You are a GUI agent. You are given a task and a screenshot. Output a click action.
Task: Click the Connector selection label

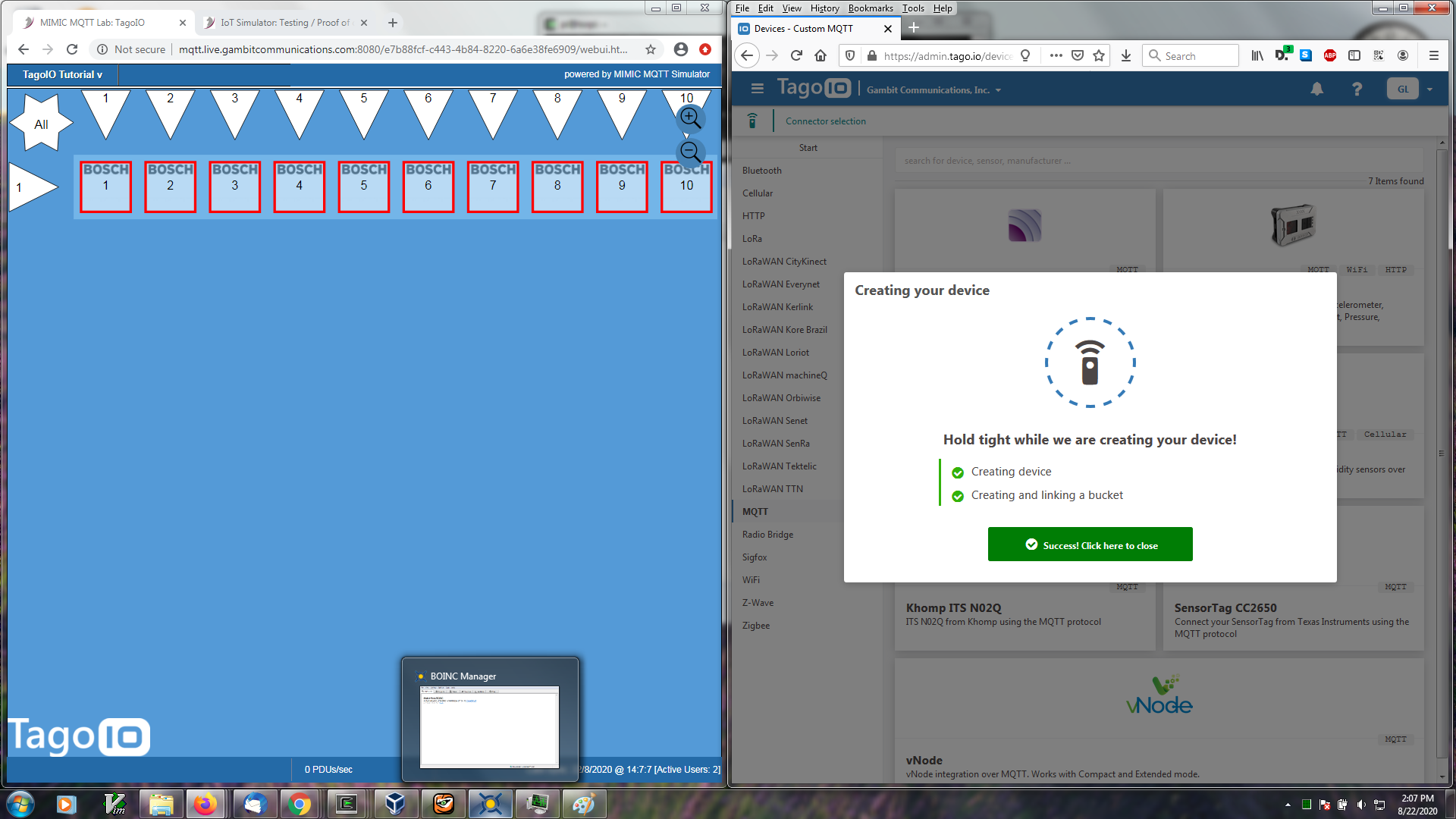click(x=825, y=121)
